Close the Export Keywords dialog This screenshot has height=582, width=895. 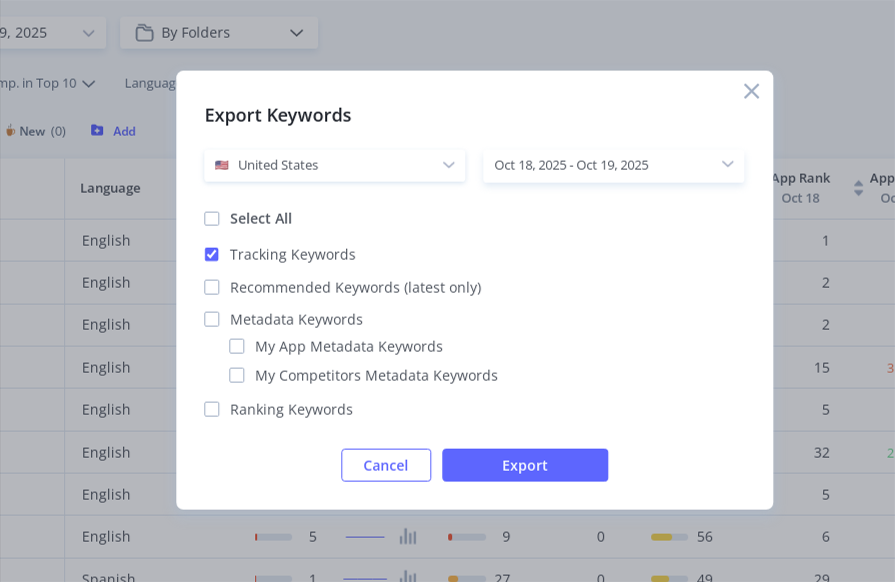point(751,91)
